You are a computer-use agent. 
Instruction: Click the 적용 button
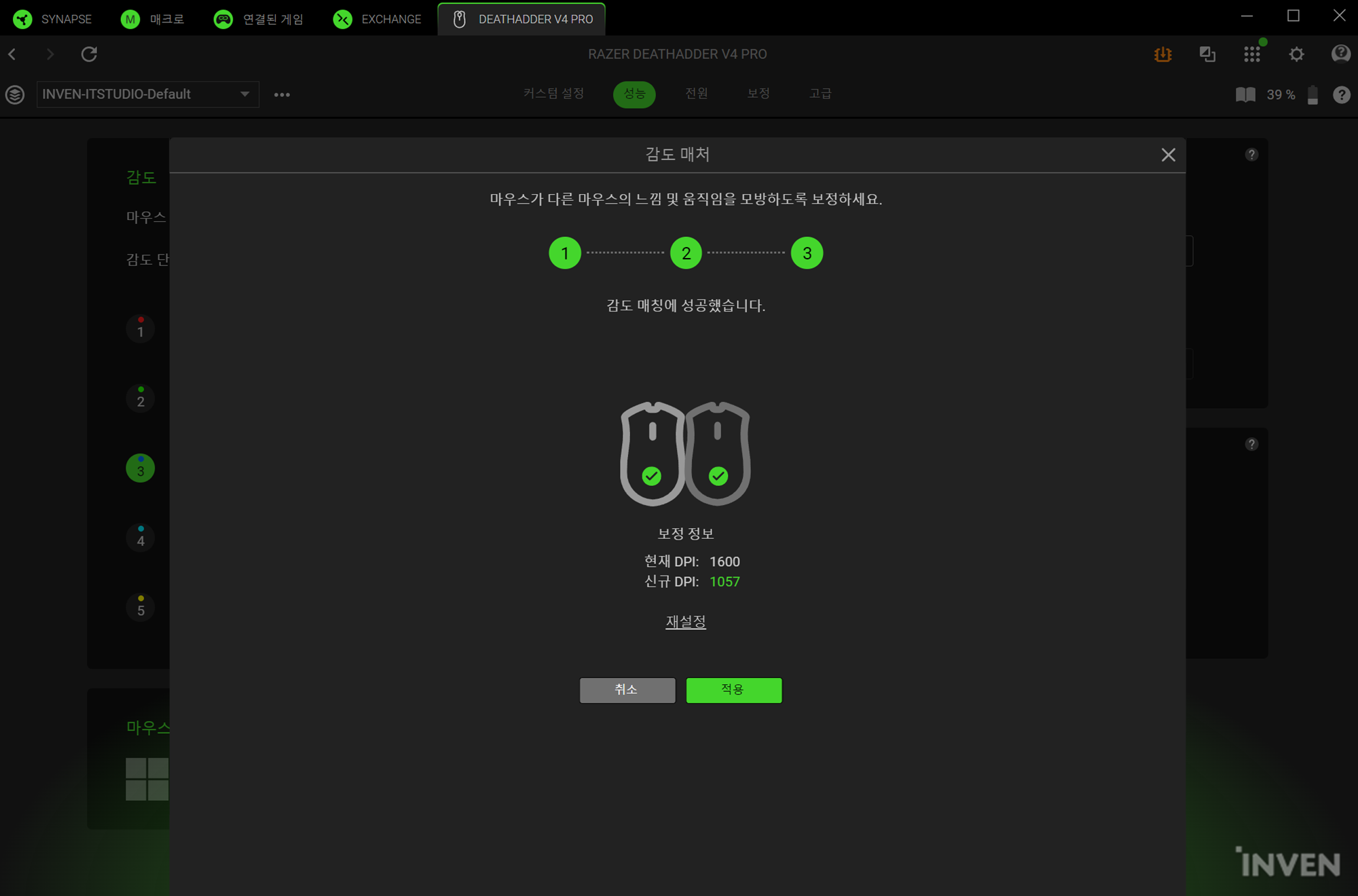(734, 690)
